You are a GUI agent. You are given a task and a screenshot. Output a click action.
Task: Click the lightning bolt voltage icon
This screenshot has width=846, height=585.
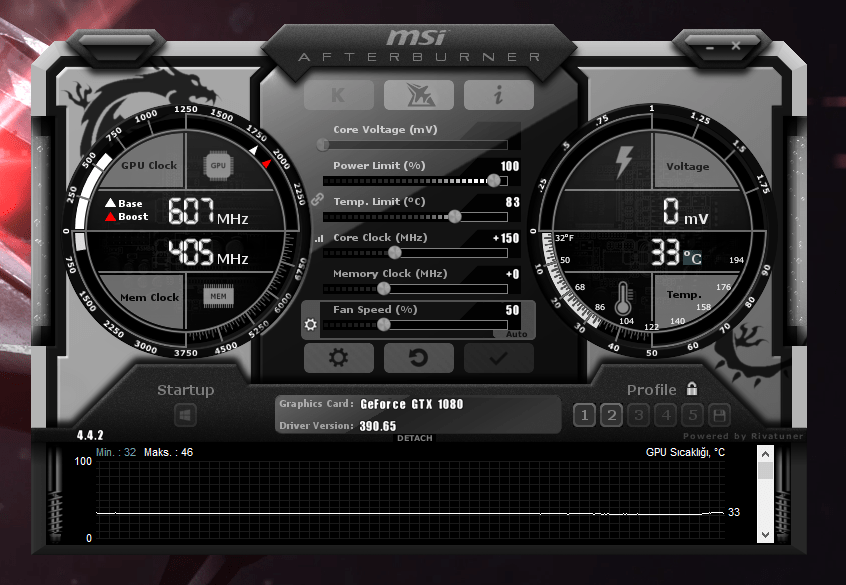[x=624, y=162]
